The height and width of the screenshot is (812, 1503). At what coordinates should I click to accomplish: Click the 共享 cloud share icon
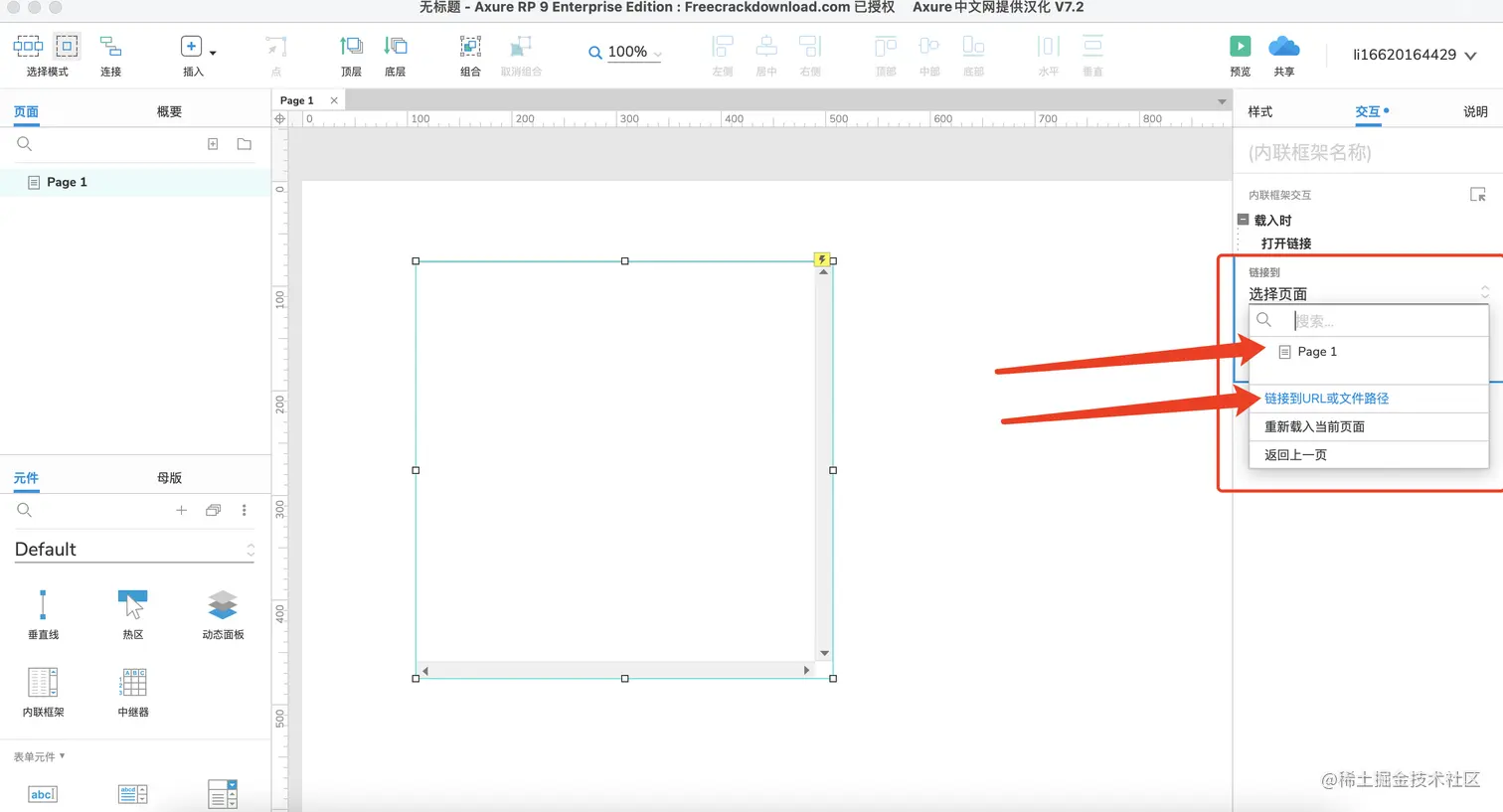coord(1284,47)
